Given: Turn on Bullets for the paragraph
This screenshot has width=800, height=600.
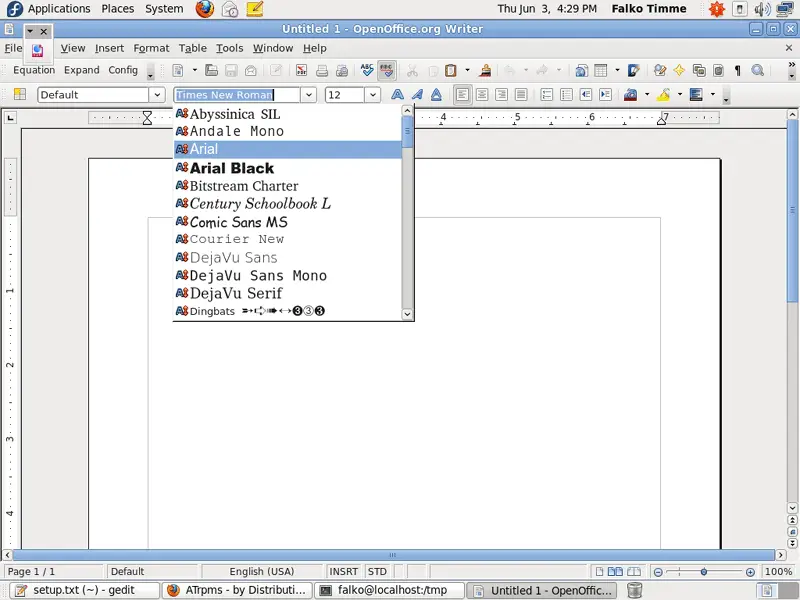Looking at the screenshot, I should click(x=566, y=95).
